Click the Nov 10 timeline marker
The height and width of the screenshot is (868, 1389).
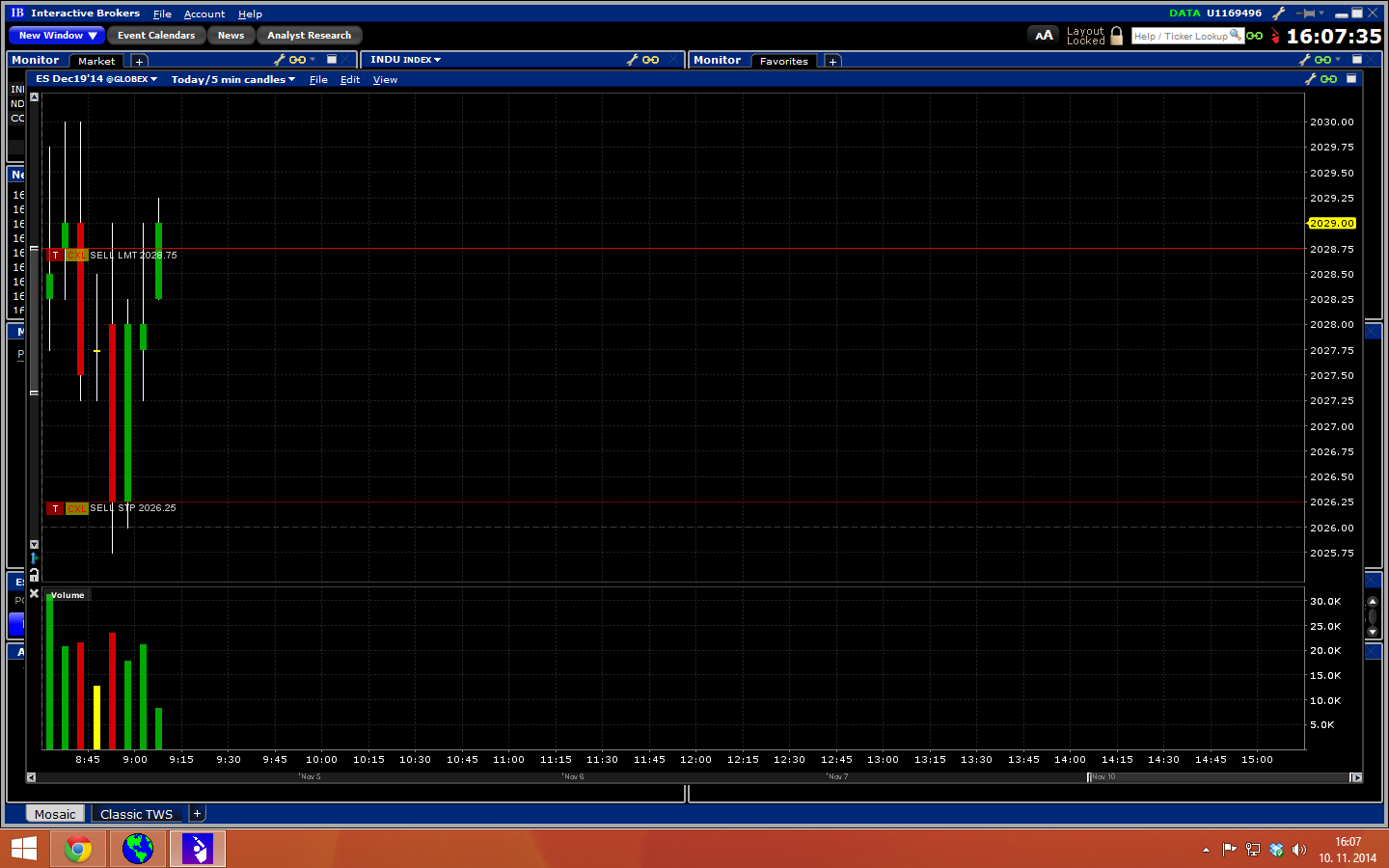[x=1103, y=777]
